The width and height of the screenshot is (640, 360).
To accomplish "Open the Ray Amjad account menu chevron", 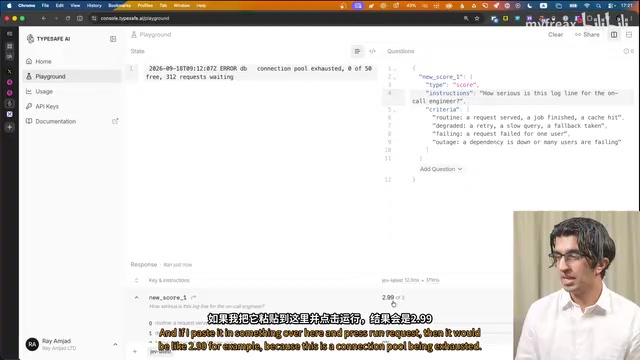I will click(x=115, y=344).
